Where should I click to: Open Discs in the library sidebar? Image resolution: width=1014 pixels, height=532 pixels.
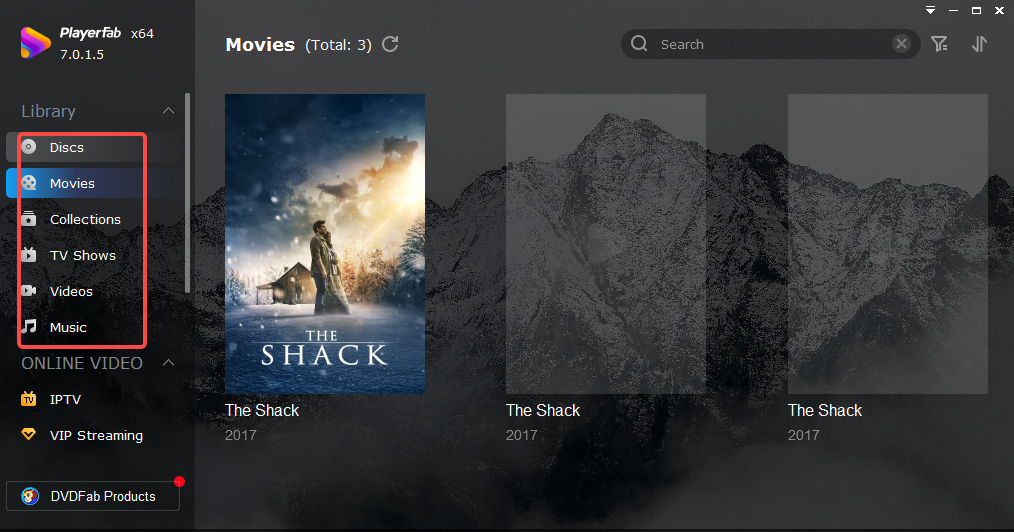click(67, 147)
